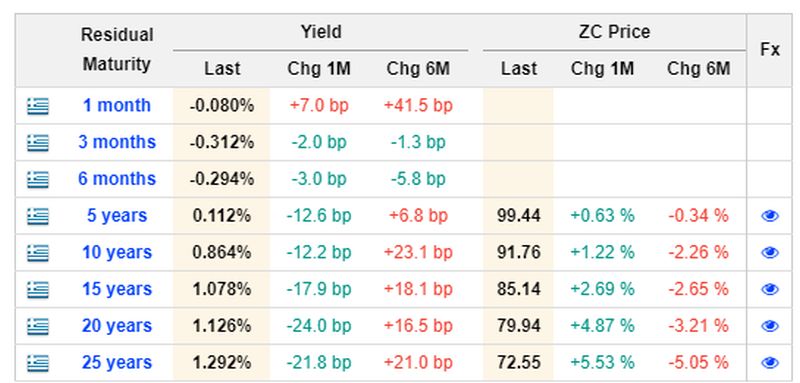Viewport: 800px width, 383px height.
Task: Click the Residual Maturity column header
Action: pyautogui.click(x=117, y=50)
